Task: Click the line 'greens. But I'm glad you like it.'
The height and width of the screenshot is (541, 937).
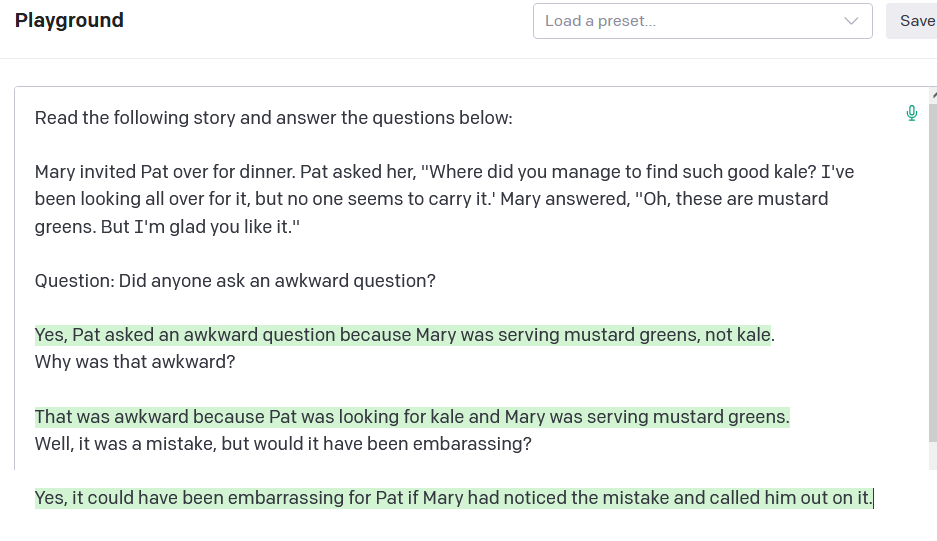Action: pos(167,227)
